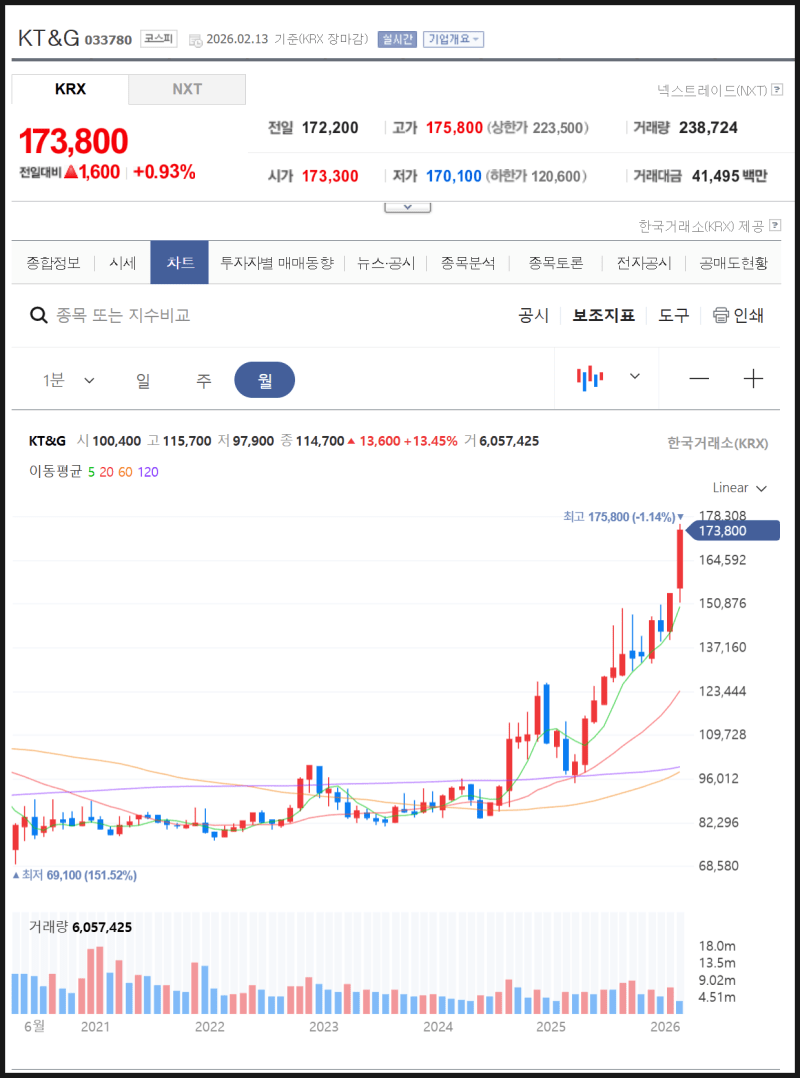Screen dimensions: 800x1078
Task: Click the 2023 label on time axis
Action: point(323,1026)
